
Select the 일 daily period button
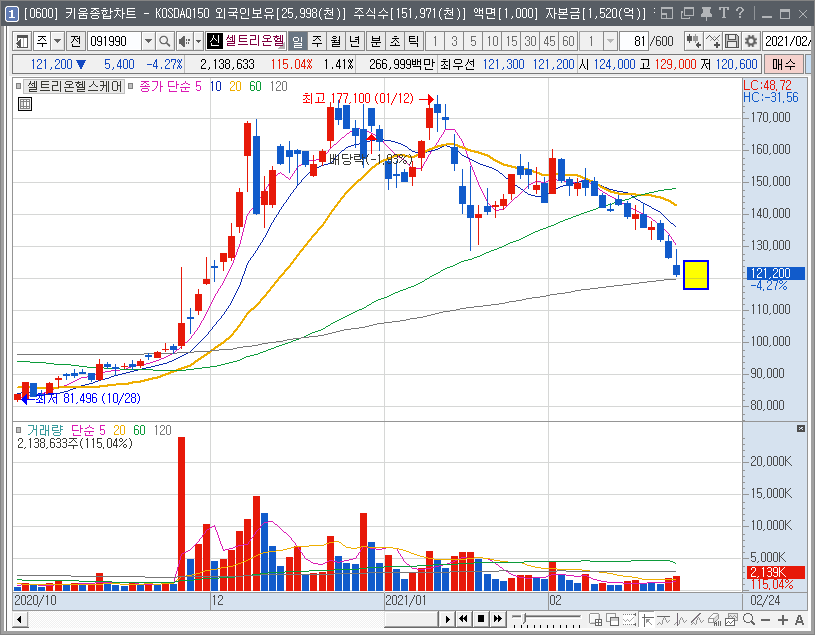[297, 41]
